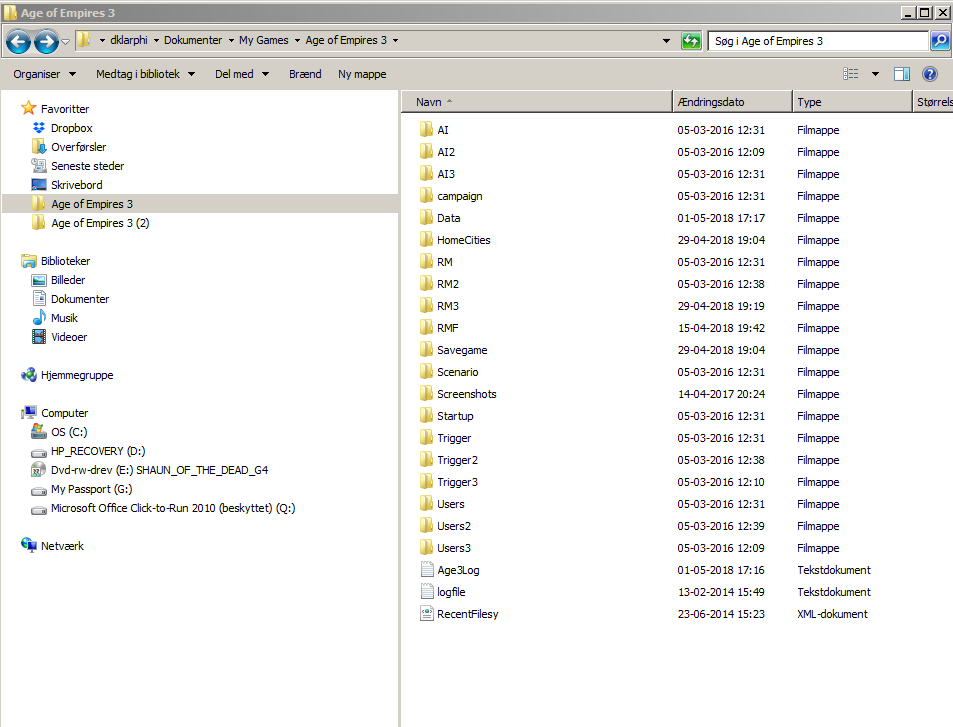The height and width of the screenshot is (727, 953).
Task: Select Microsoft Office Click-to-Run 2010 (Q:) drive
Action: tap(173, 508)
